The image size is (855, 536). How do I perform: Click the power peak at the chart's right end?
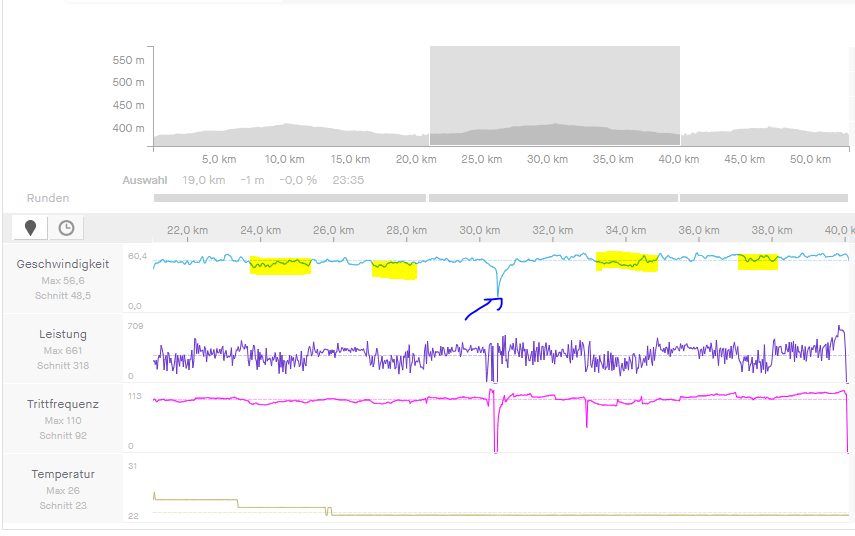[839, 329]
